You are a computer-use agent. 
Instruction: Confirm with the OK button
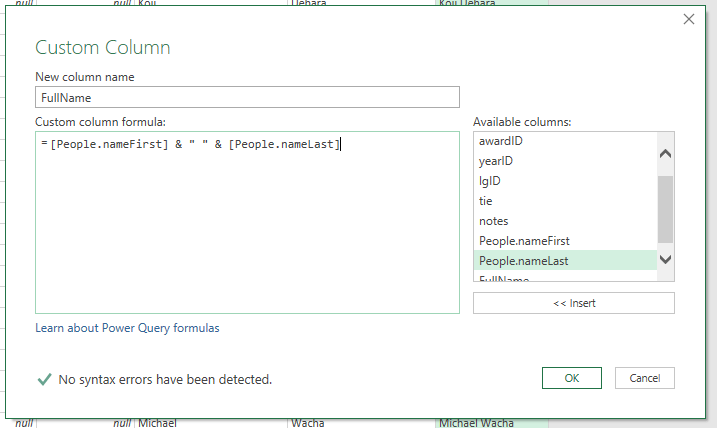[x=571, y=378]
